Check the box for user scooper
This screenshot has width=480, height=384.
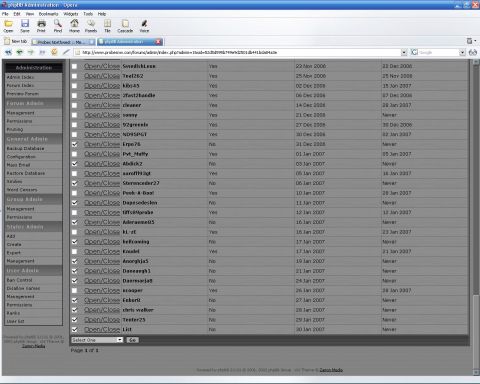pyautogui.click(x=74, y=291)
